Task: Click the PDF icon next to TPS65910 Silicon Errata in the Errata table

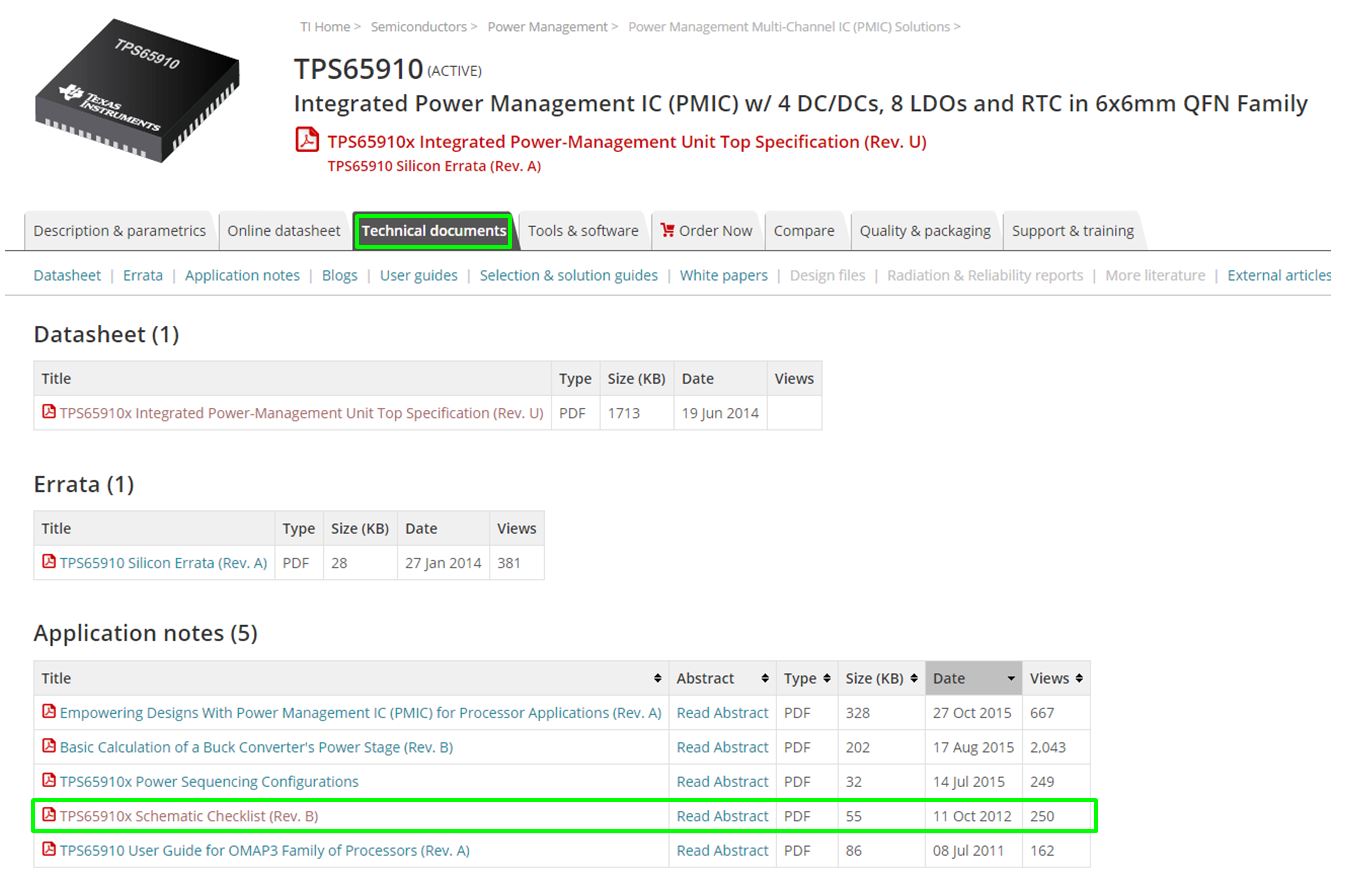Action: 48,561
